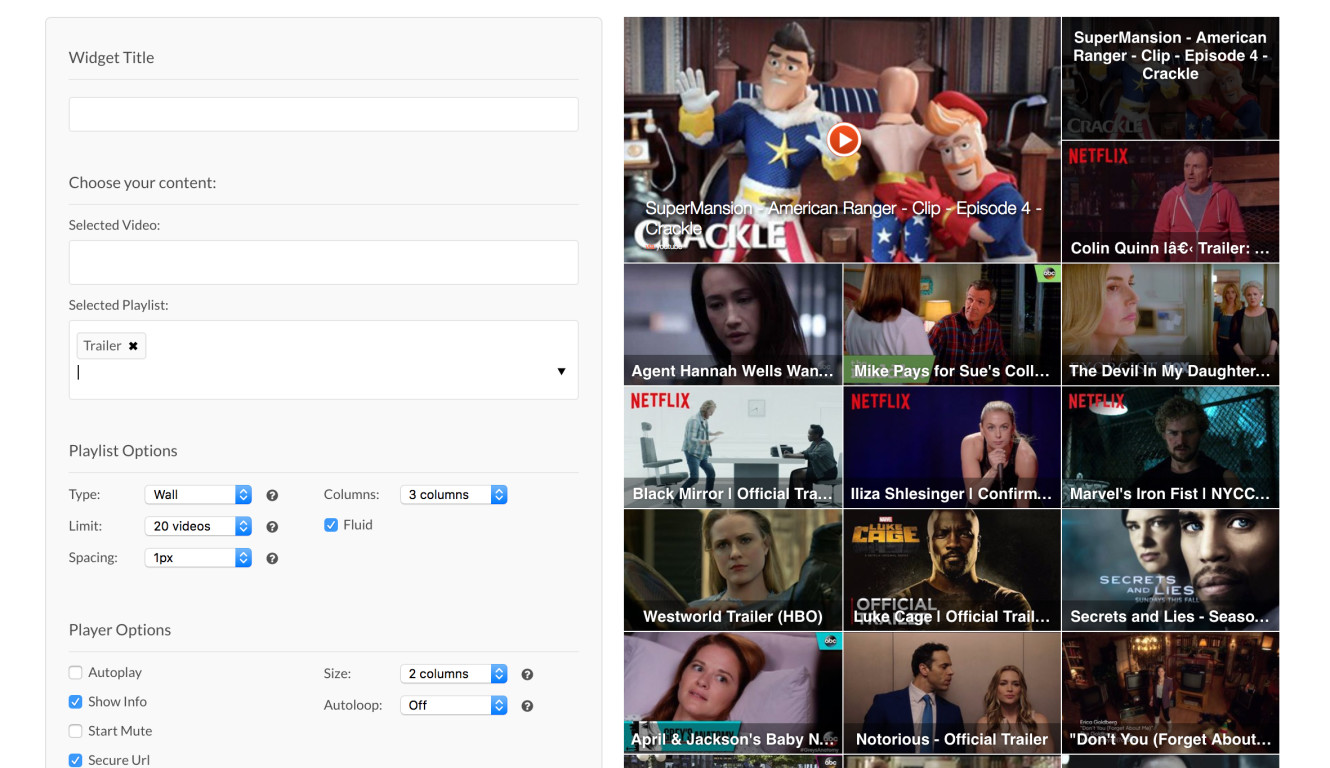The width and height of the screenshot is (1330, 768).
Task: Click the Secure Url label
Action: click(x=119, y=760)
